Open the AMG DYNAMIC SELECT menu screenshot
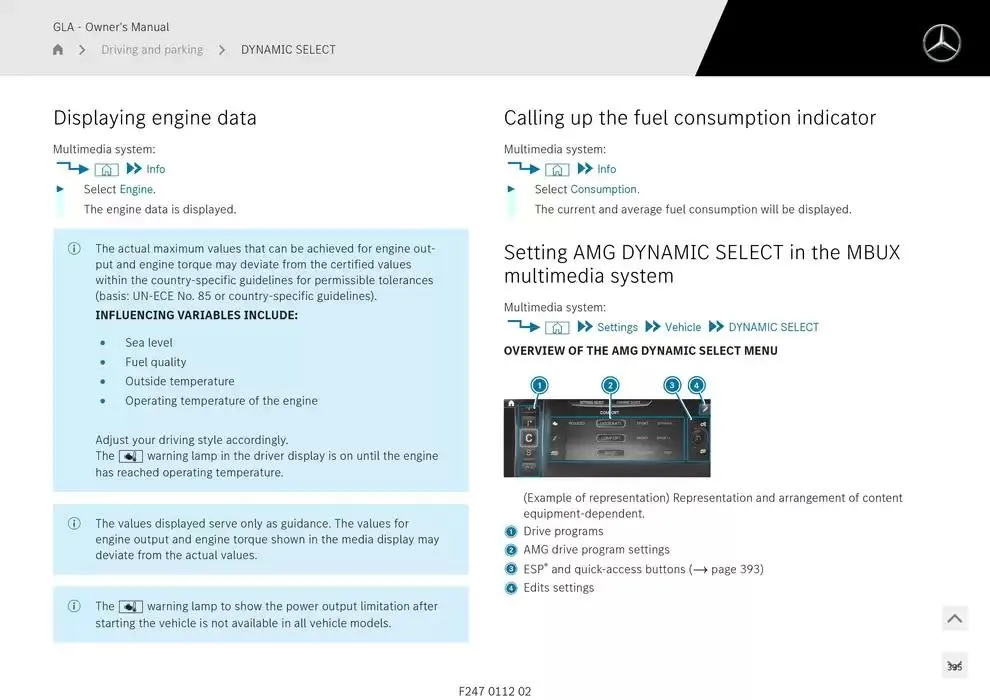 click(607, 438)
